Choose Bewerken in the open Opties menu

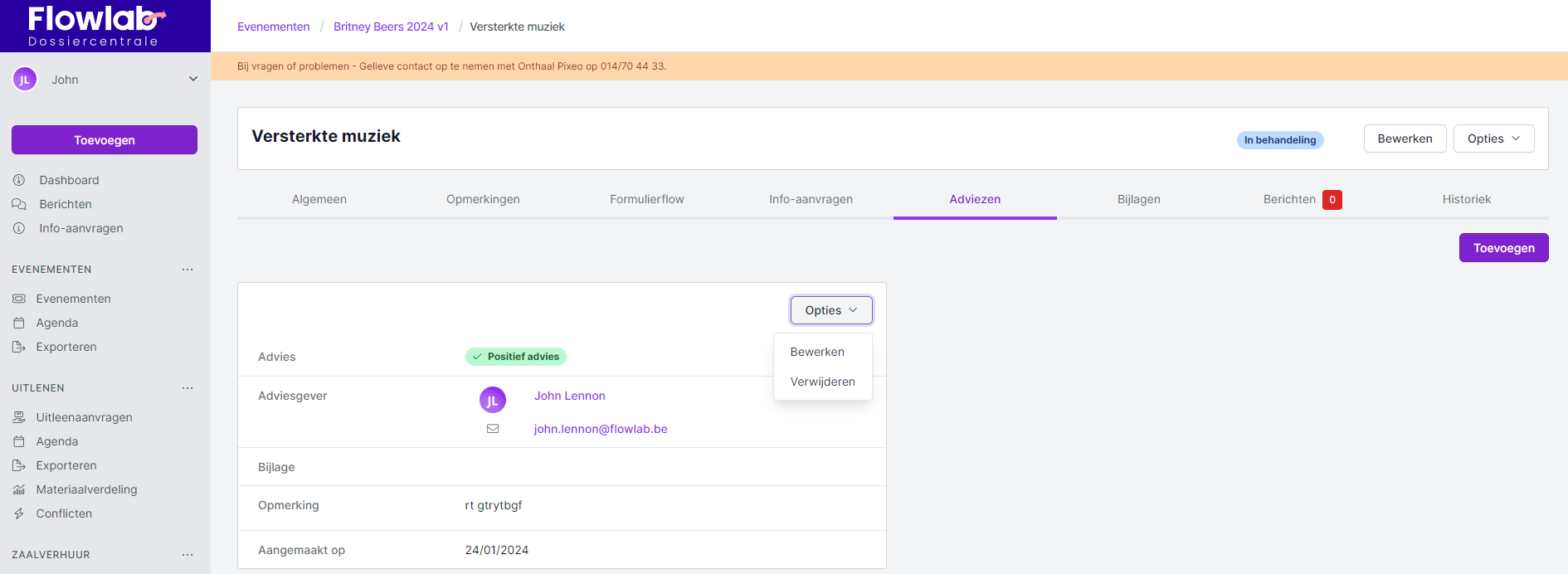tap(817, 352)
